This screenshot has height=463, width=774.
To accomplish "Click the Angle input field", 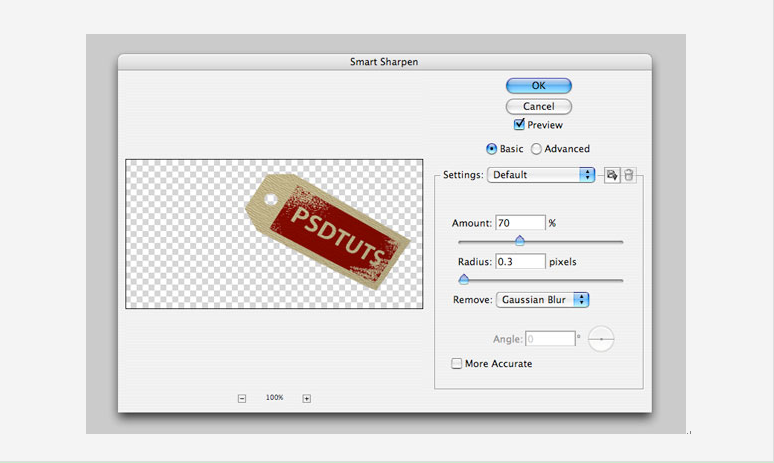I will click(x=550, y=339).
